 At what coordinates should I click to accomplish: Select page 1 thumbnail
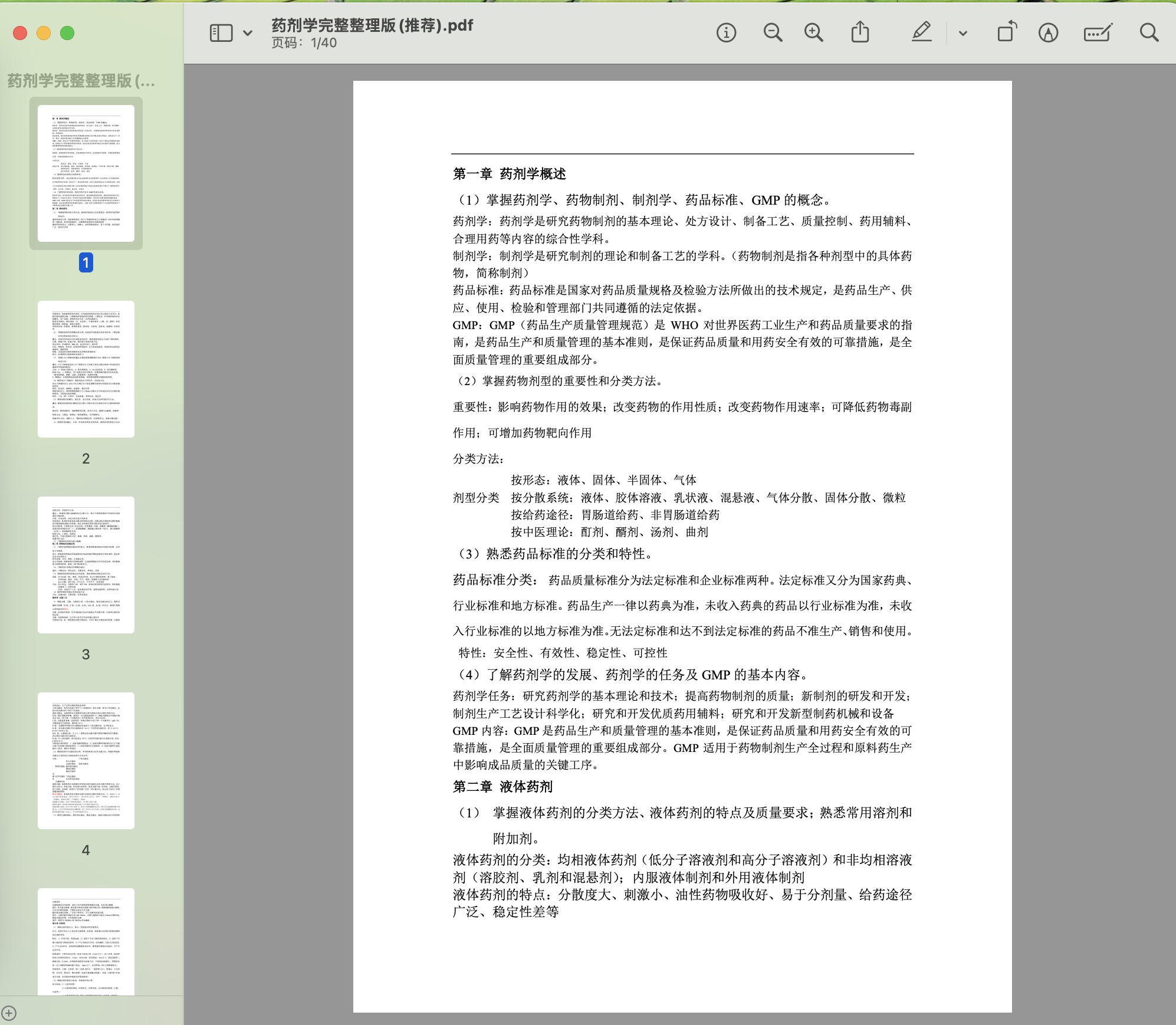(x=86, y=173)
